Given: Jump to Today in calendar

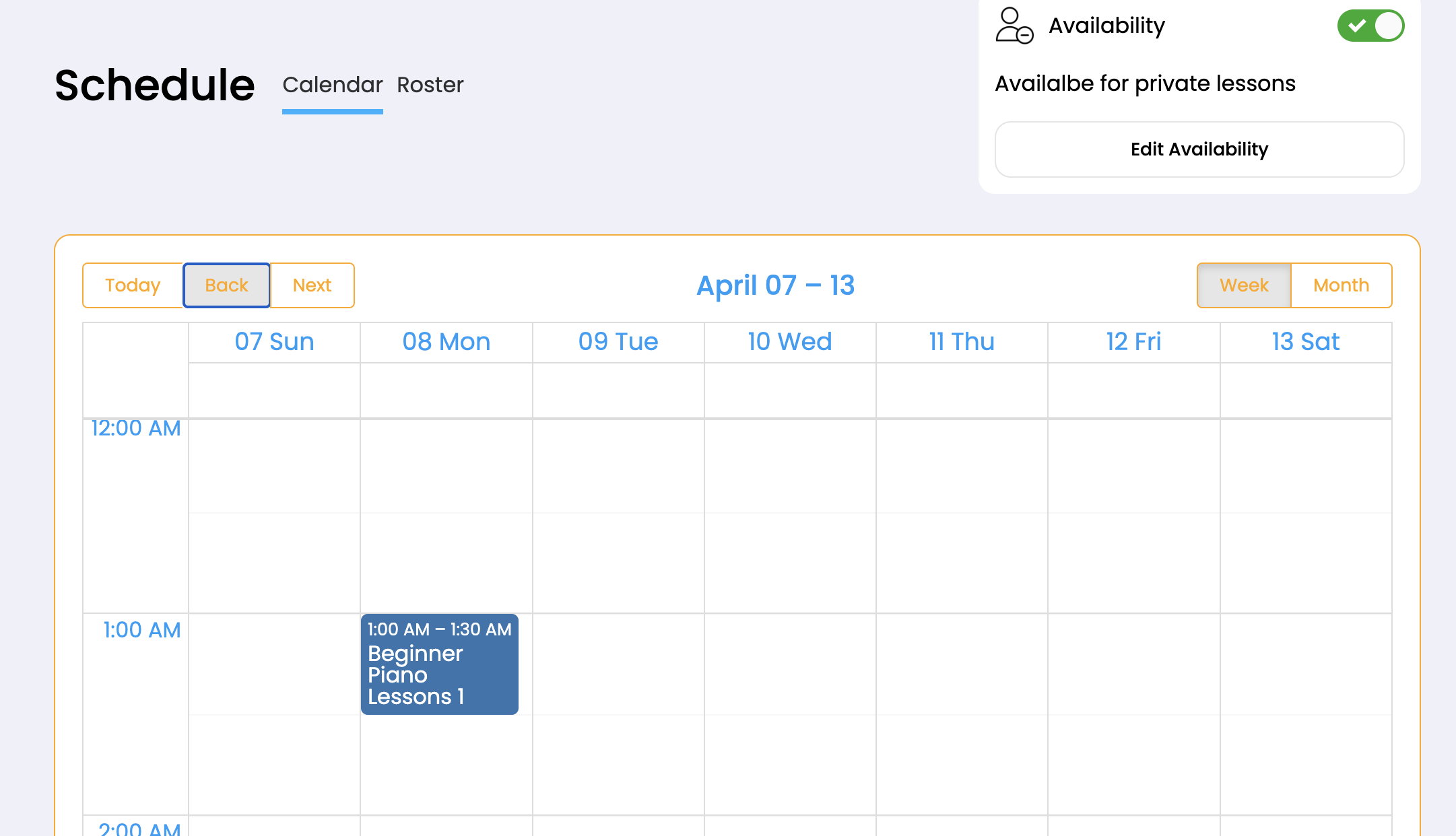Looking at the screenshot, I should tap(133, 285).
